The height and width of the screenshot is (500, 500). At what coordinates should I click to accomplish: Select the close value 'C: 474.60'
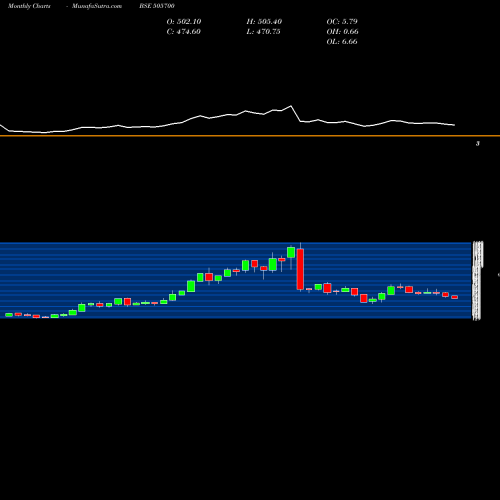tap(183, 31)
